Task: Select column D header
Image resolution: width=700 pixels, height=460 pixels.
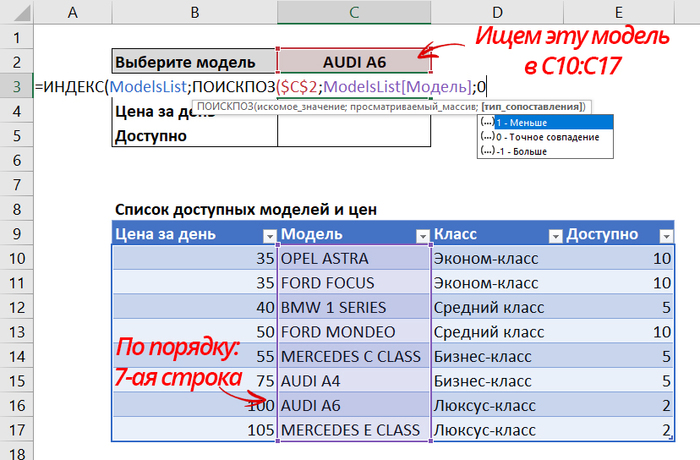Action: tap(497, 12)
